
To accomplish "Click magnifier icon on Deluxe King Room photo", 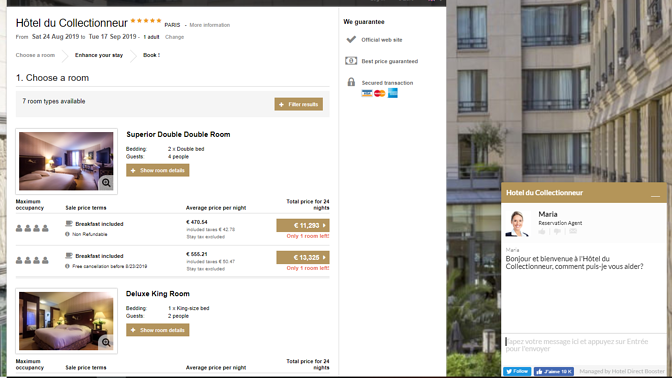I will pyautogui.click(x=106, y=342).
